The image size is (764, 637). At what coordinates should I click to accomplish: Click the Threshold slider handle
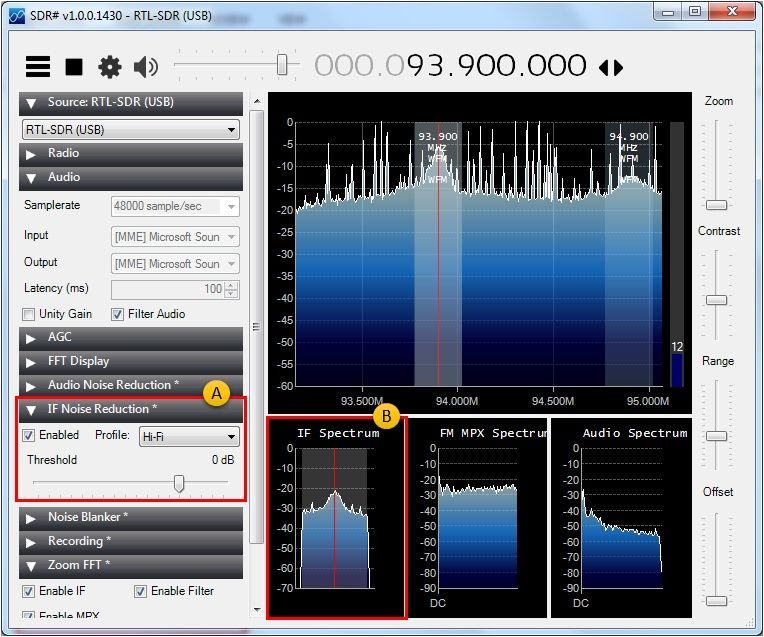point(179,483)
